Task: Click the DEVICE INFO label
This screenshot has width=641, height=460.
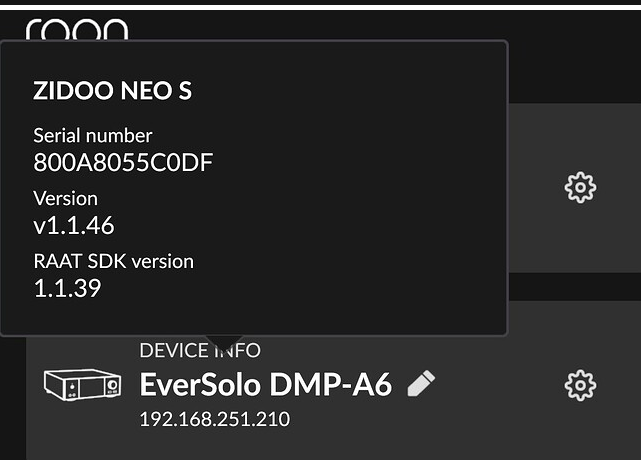Action: (200, 350)
